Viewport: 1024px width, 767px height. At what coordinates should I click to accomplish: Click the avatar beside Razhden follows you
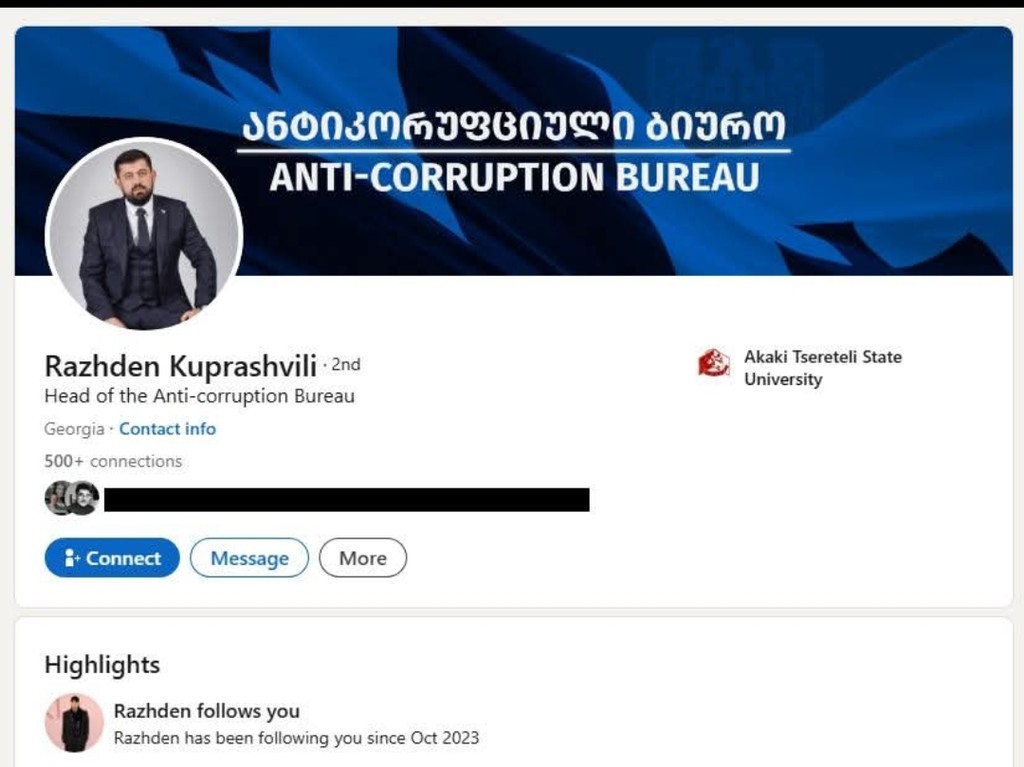(x=74, y=723)
